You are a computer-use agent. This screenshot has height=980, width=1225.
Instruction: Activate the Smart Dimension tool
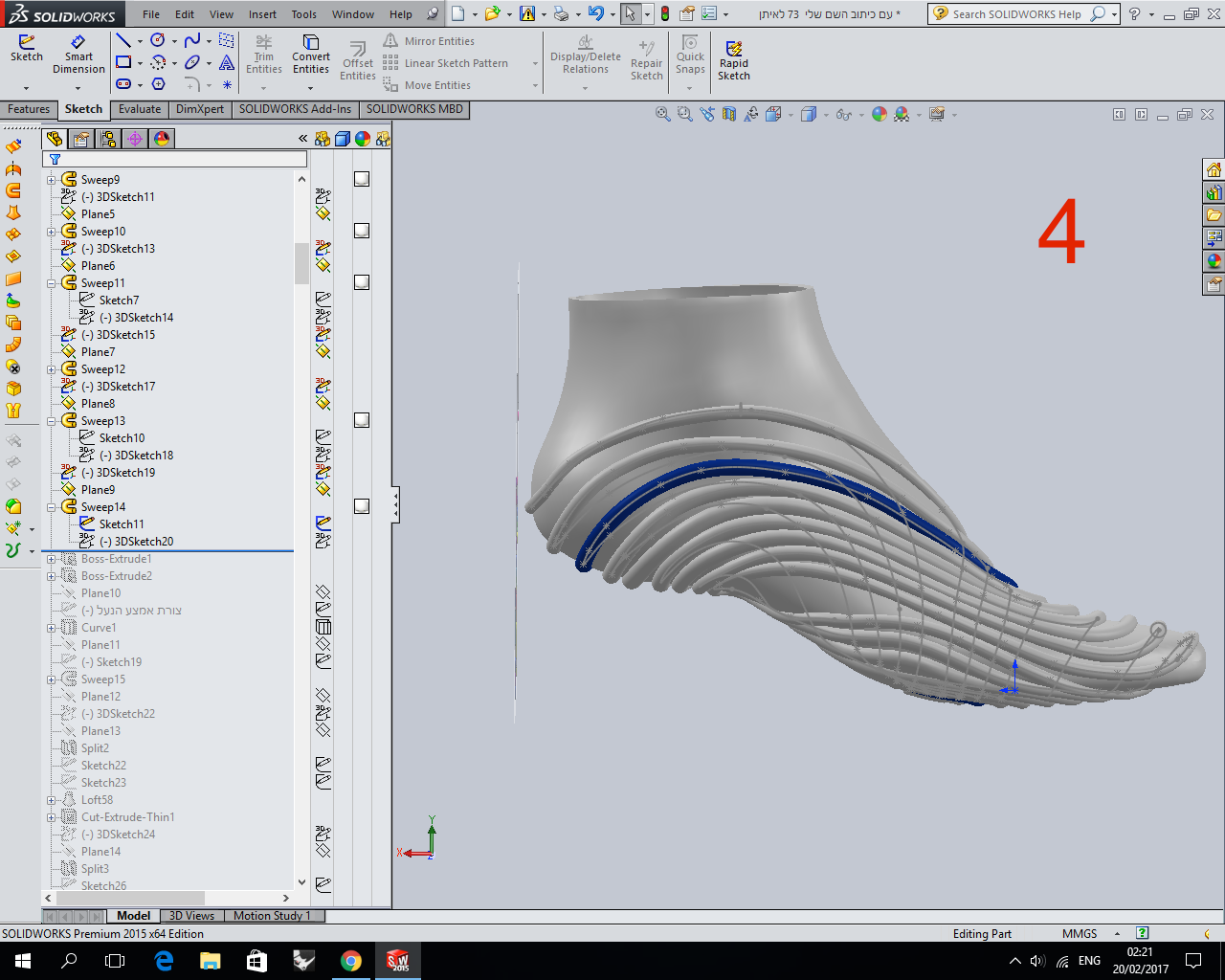78,55
